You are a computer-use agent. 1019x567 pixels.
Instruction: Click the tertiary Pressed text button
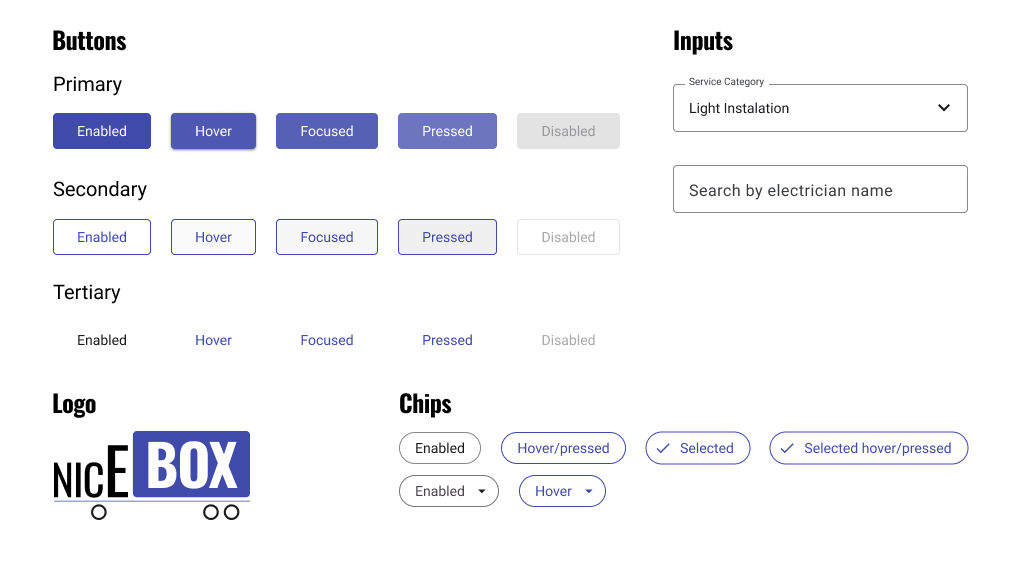[x=447, y=340]
